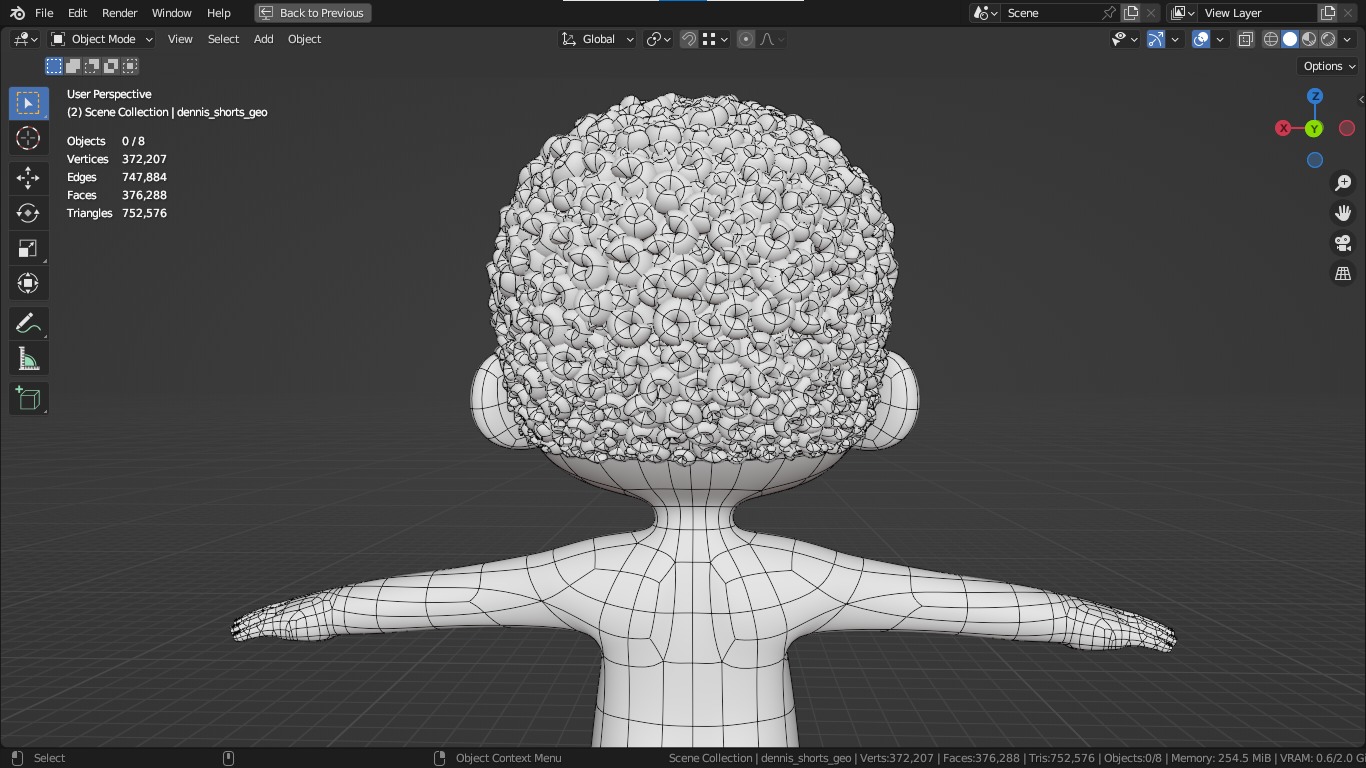Screen dimensions: 1366x768
Task: Expand the gizmo options arrow
Action: (1175, 39)
